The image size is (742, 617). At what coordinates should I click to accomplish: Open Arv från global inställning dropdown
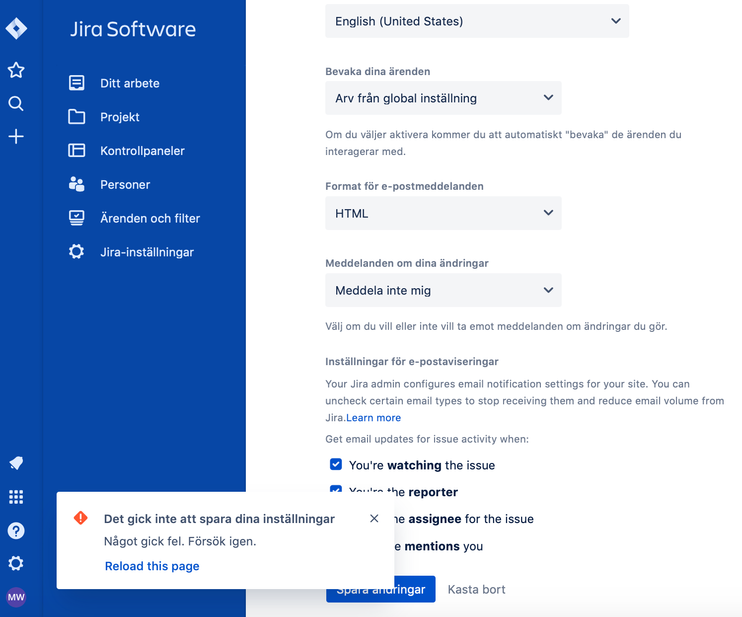coord(443,98)
